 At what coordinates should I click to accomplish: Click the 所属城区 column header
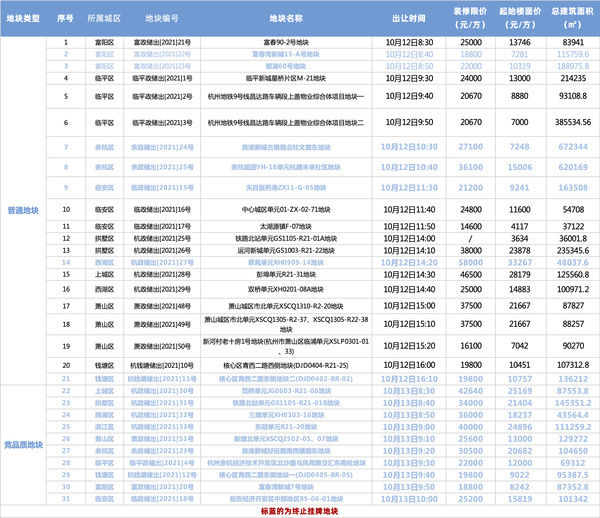click(104, 18)
